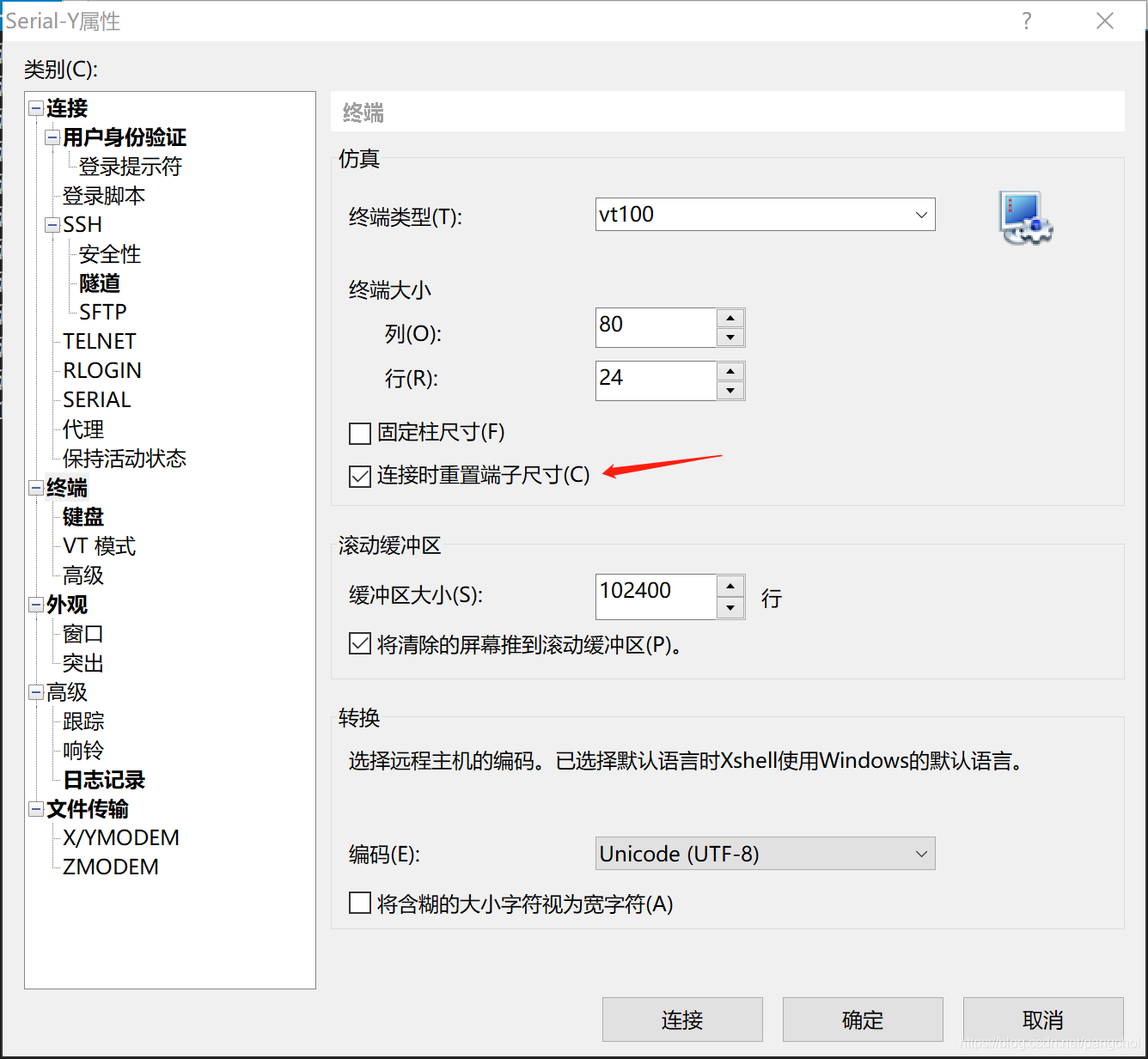Disable 将清除的屏幕推到滚动缓冲区(P)
This screenshot has width=1148, height=1059.
pyautogui.click(x=359, y=643)
